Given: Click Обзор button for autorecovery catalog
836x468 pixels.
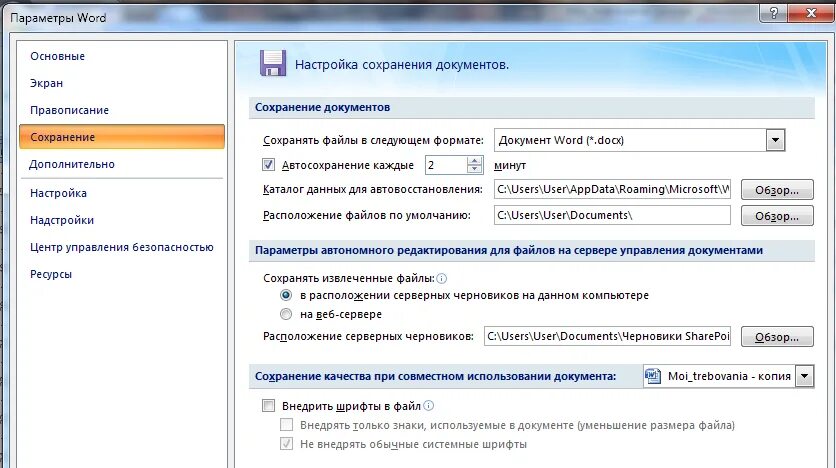Looking at the screenshot, I should (x=777, y=190).
